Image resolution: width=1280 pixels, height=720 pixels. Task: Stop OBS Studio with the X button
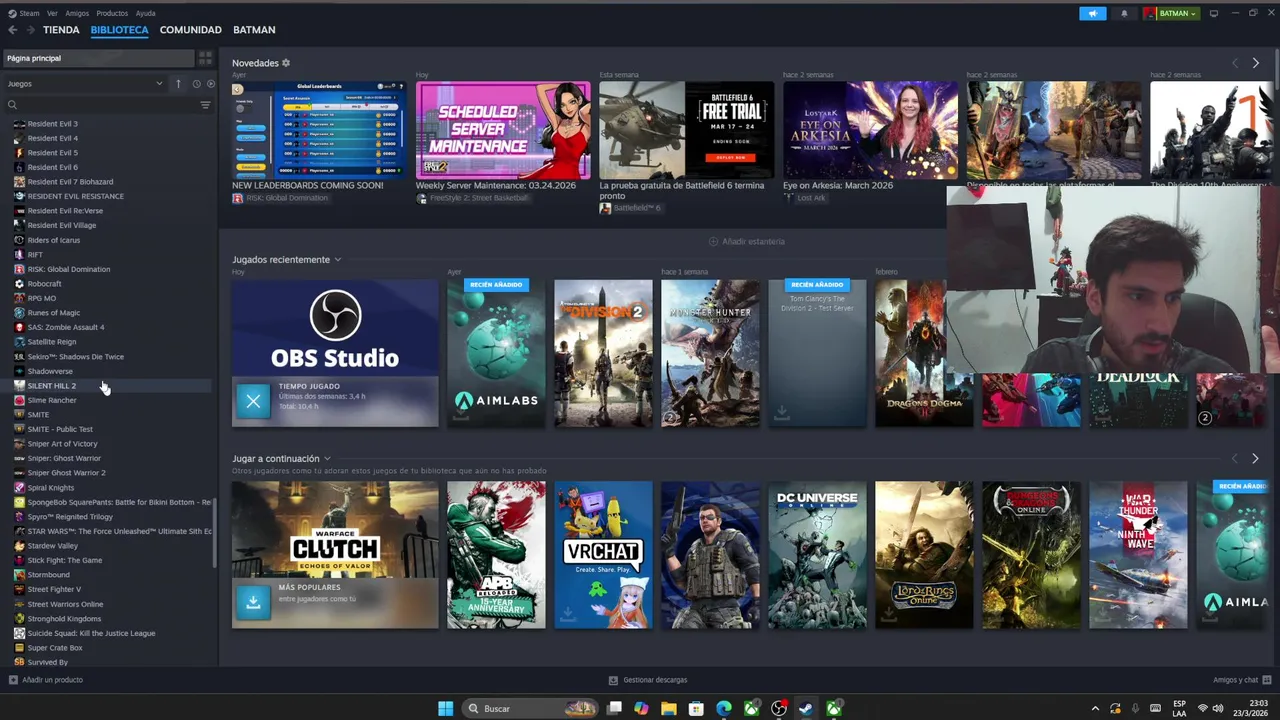click(253, 401)
